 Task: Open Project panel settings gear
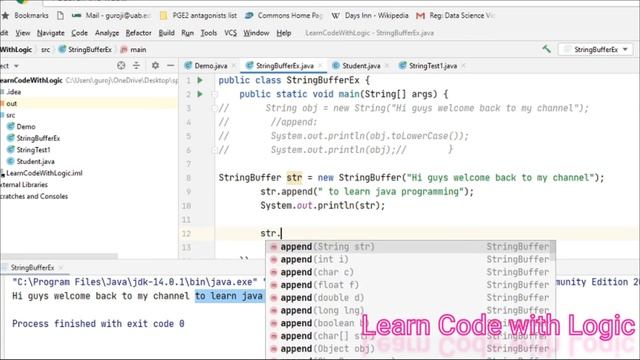pyautogui.click(x=155, y=65)
